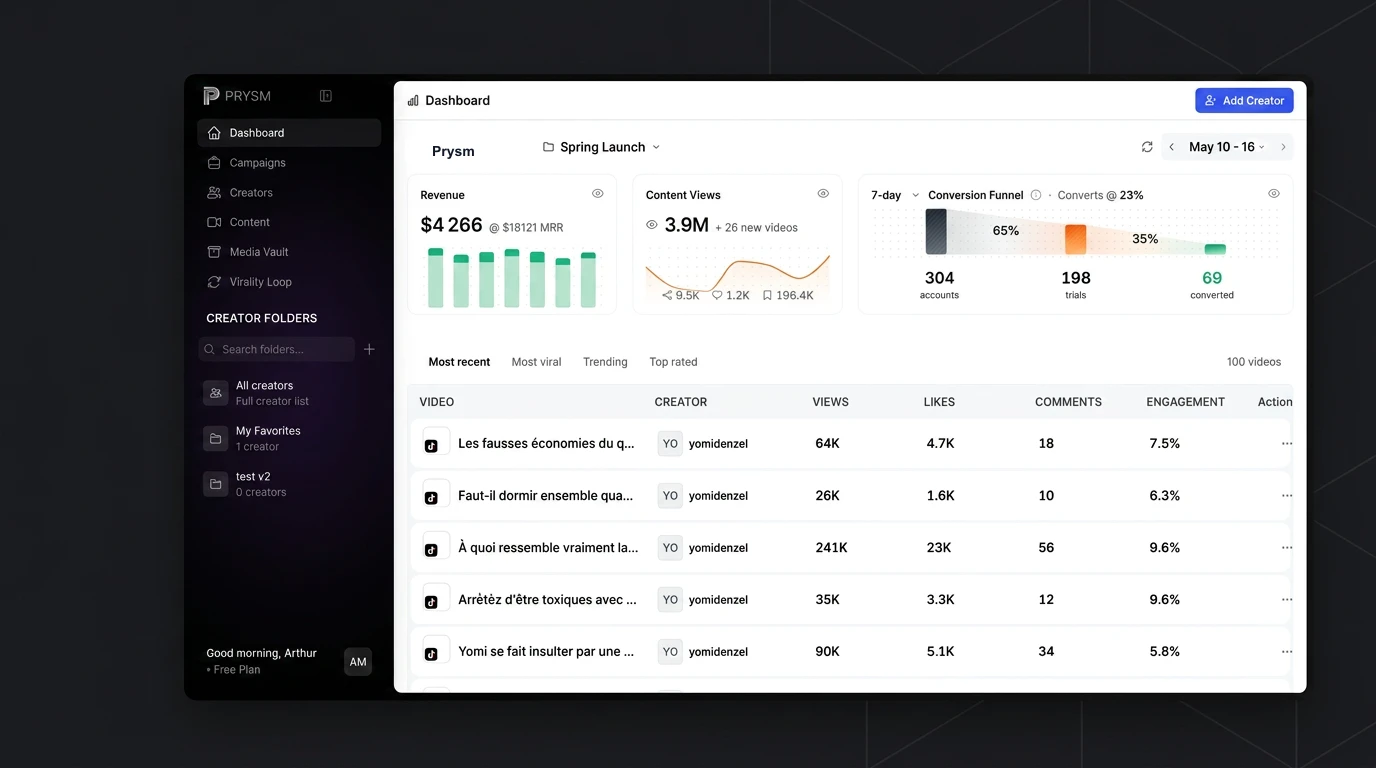Switch to the Trending tab
This screenshot has width=1376, height=768.
coord(605,362)
